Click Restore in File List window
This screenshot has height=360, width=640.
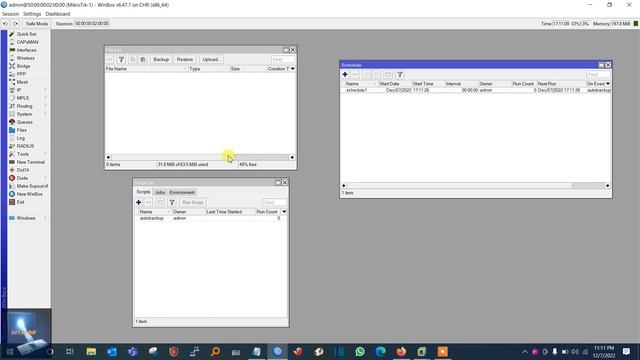click(x=184, y=60)
